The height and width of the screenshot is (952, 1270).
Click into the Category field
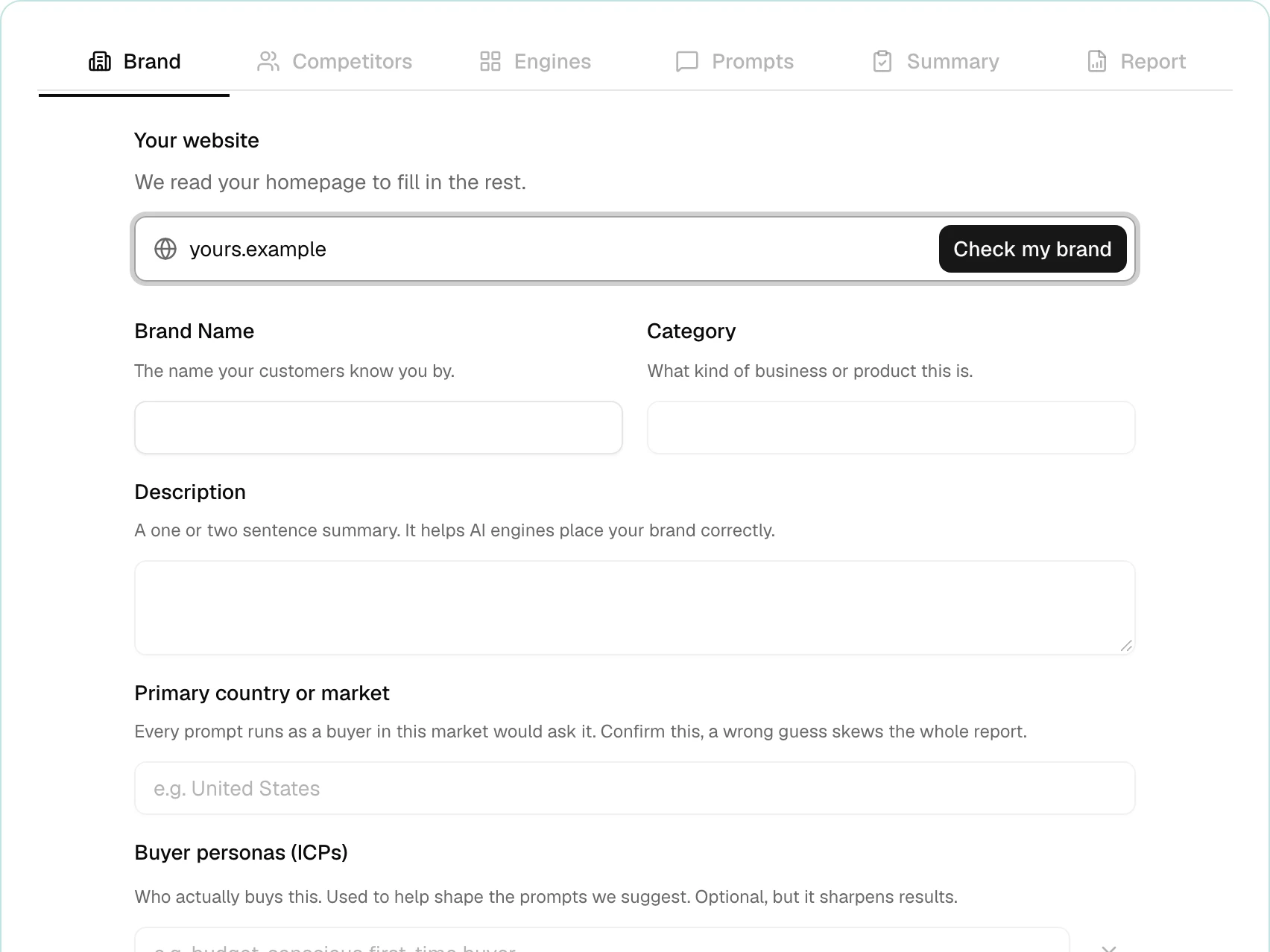[891, 428]
